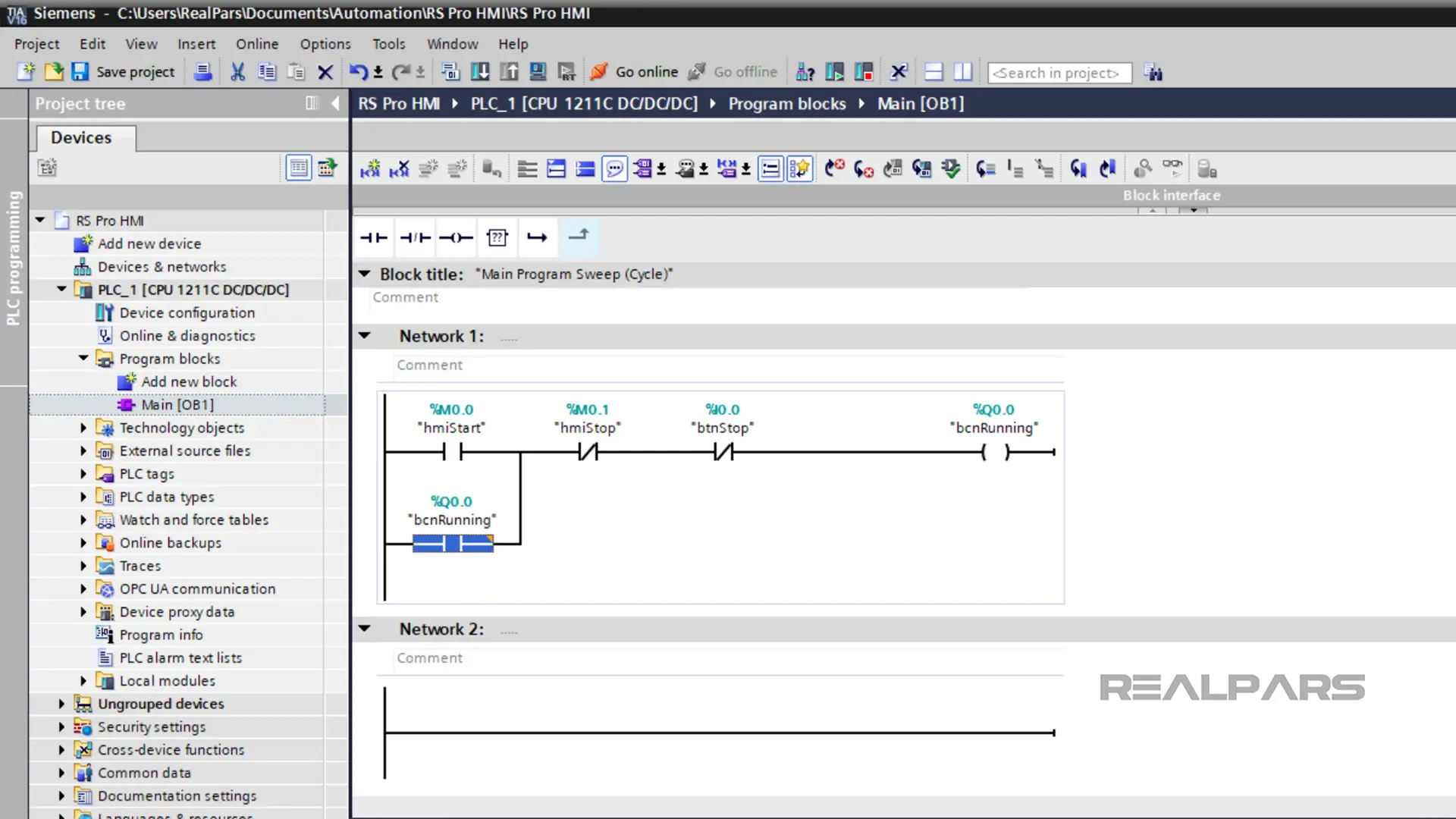Click the Network 2 comment field
The height and width of the screenshot is (819, 1456).
coord(429,657)
